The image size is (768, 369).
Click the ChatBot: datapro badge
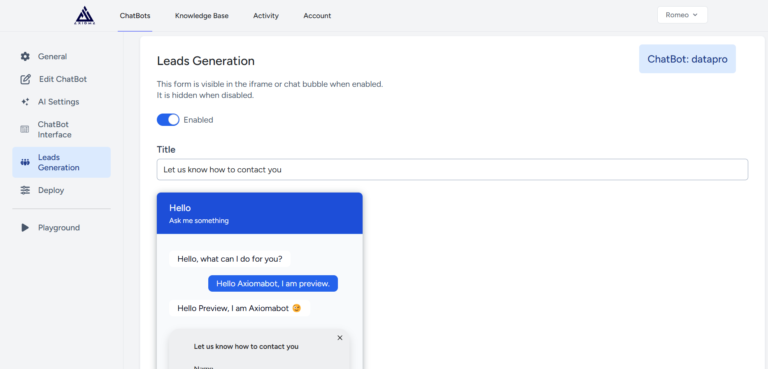(x=687, y=59)
